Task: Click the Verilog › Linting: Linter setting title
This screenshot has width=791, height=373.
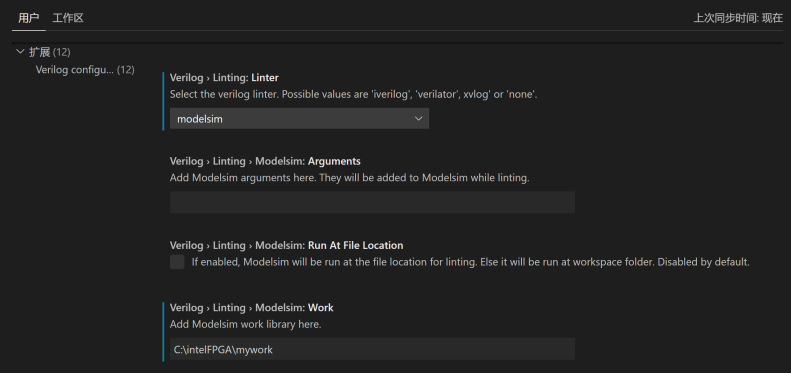Action: point(224,78)
